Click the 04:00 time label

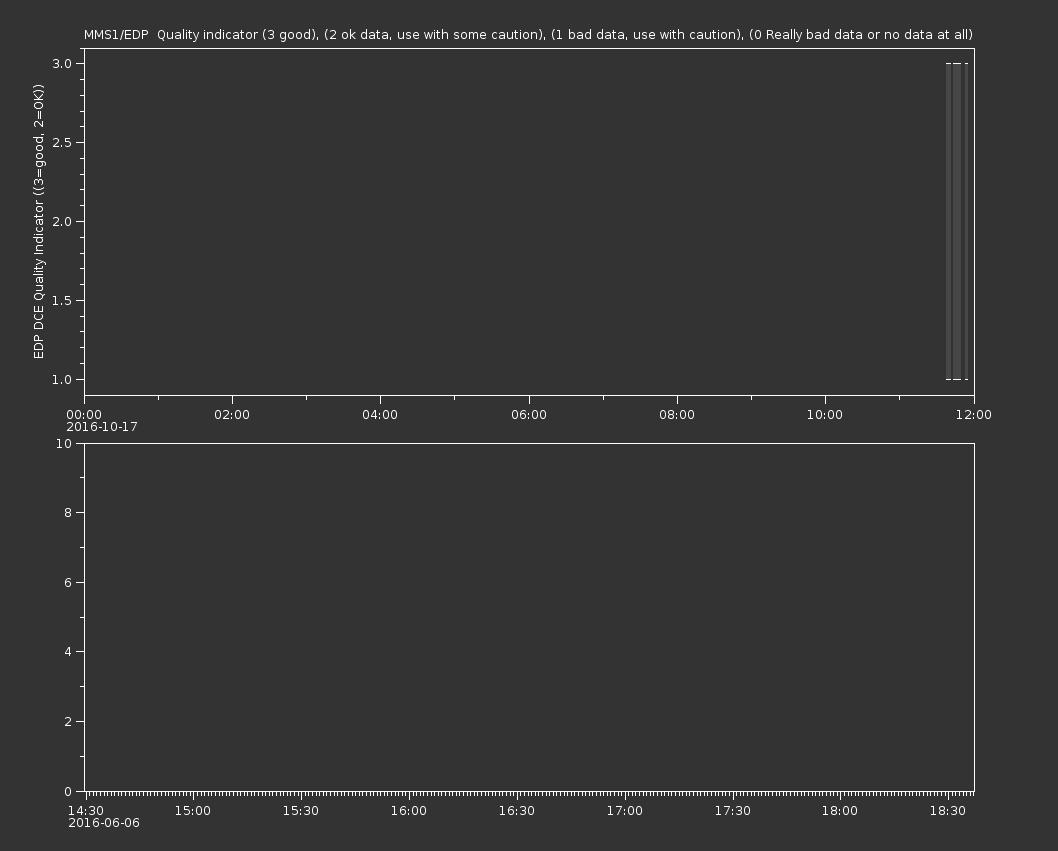point(380,414)
